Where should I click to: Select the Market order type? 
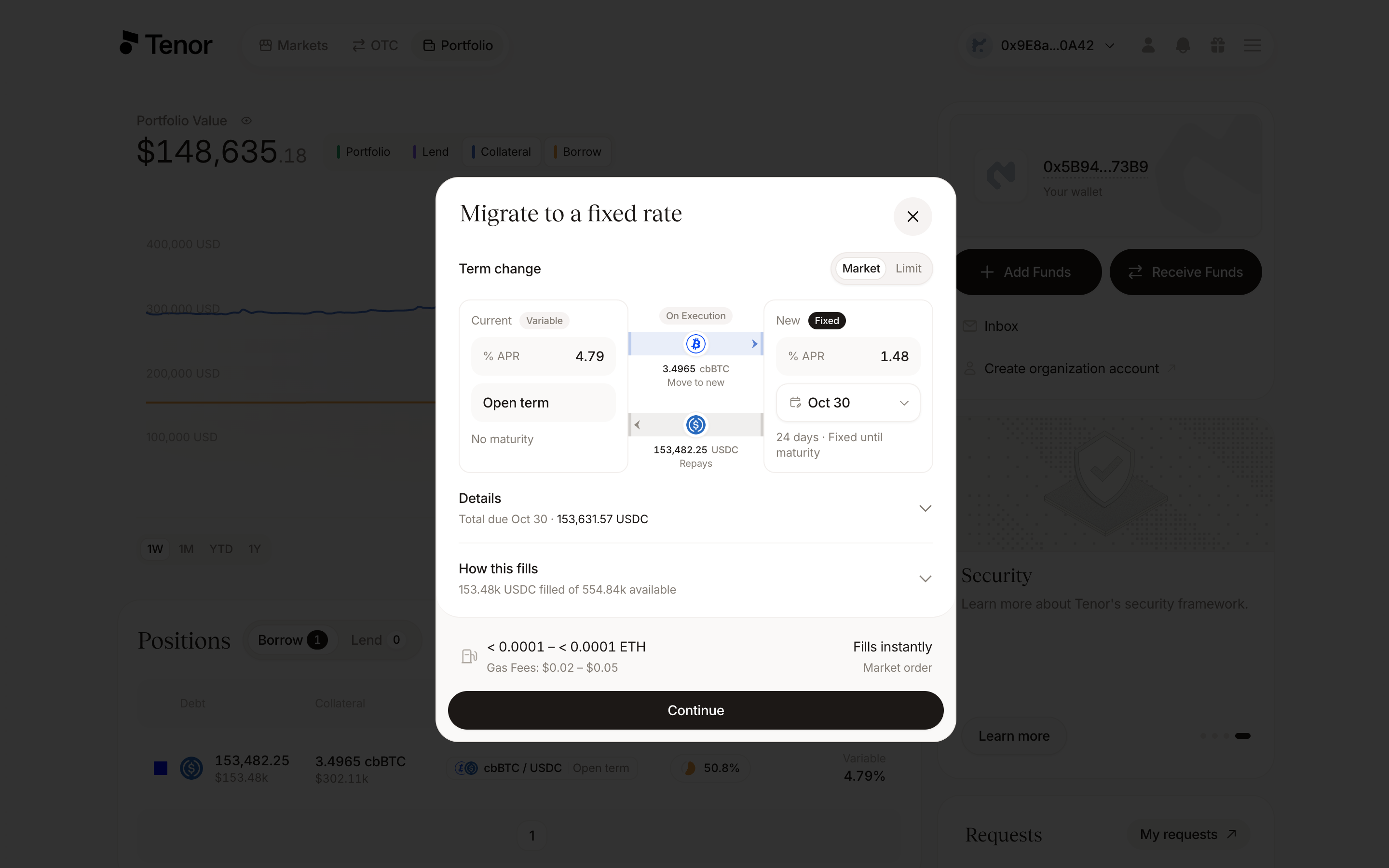(x=860, y=269)
